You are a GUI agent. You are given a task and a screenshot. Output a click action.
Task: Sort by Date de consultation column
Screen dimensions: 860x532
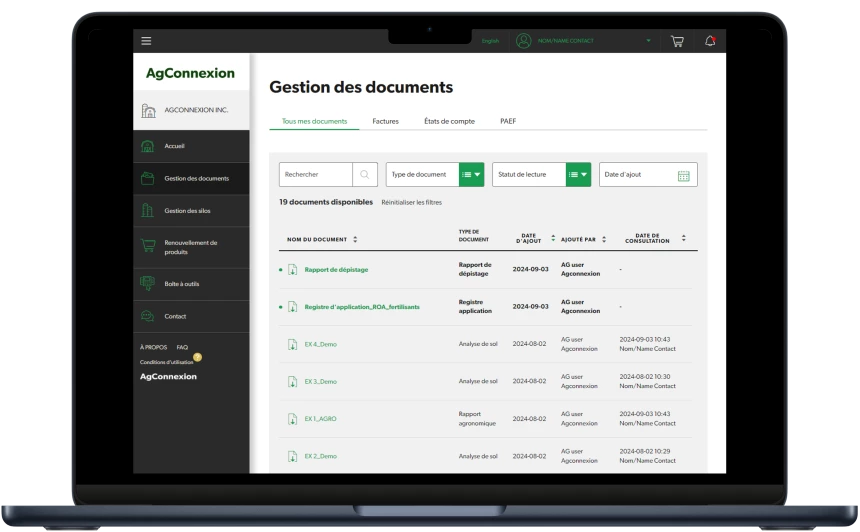(x=684, y=239)
